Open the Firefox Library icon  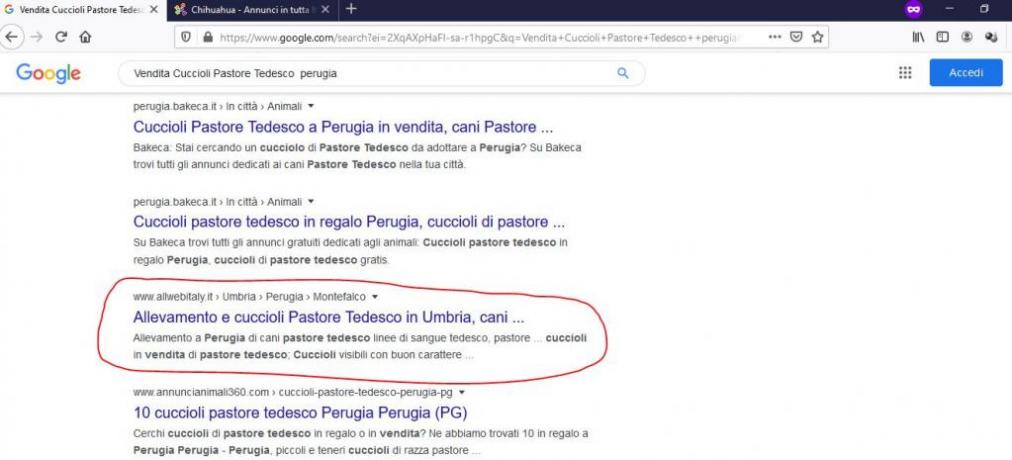[918, 37]
